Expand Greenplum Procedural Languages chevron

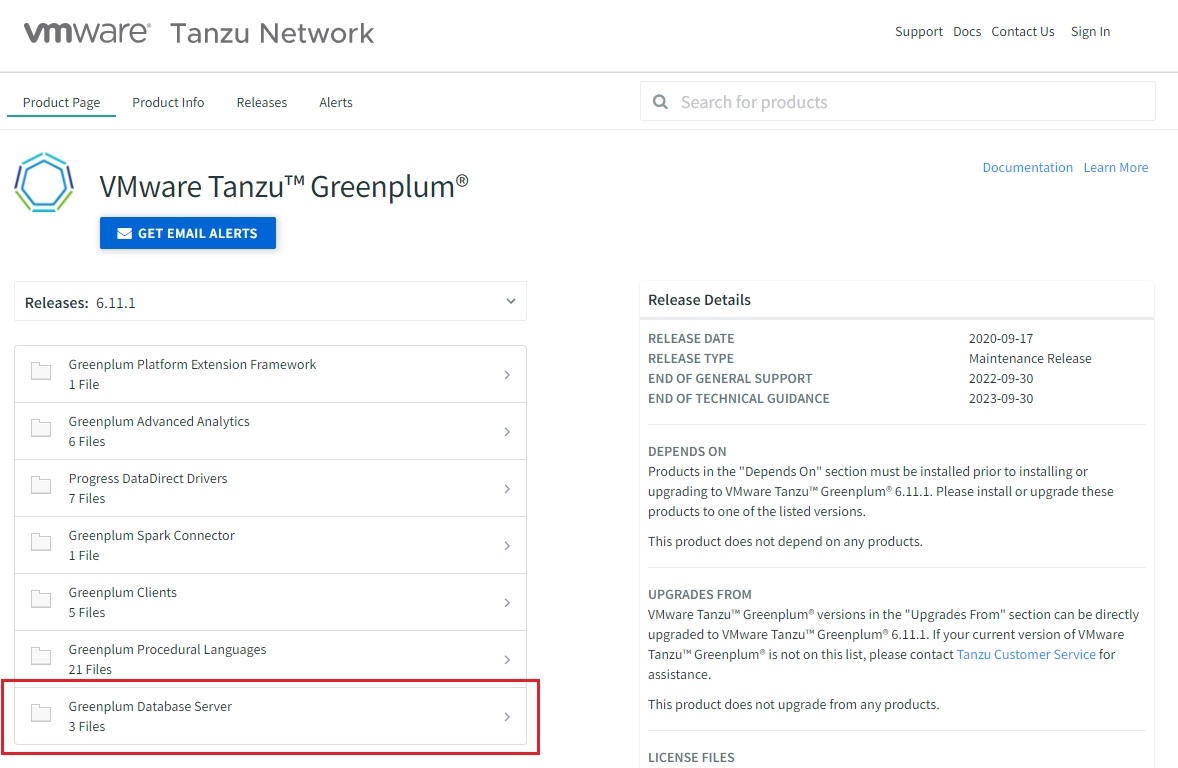pyautogui.click(x=507, y=660)
